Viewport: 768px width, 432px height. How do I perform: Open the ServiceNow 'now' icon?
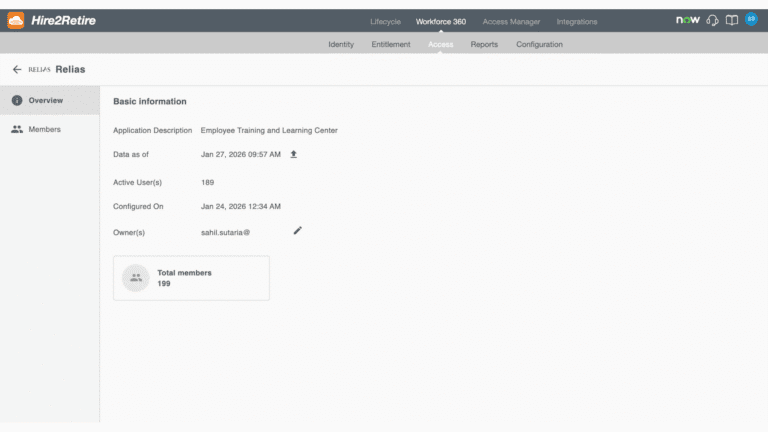[x=688, y=20]
